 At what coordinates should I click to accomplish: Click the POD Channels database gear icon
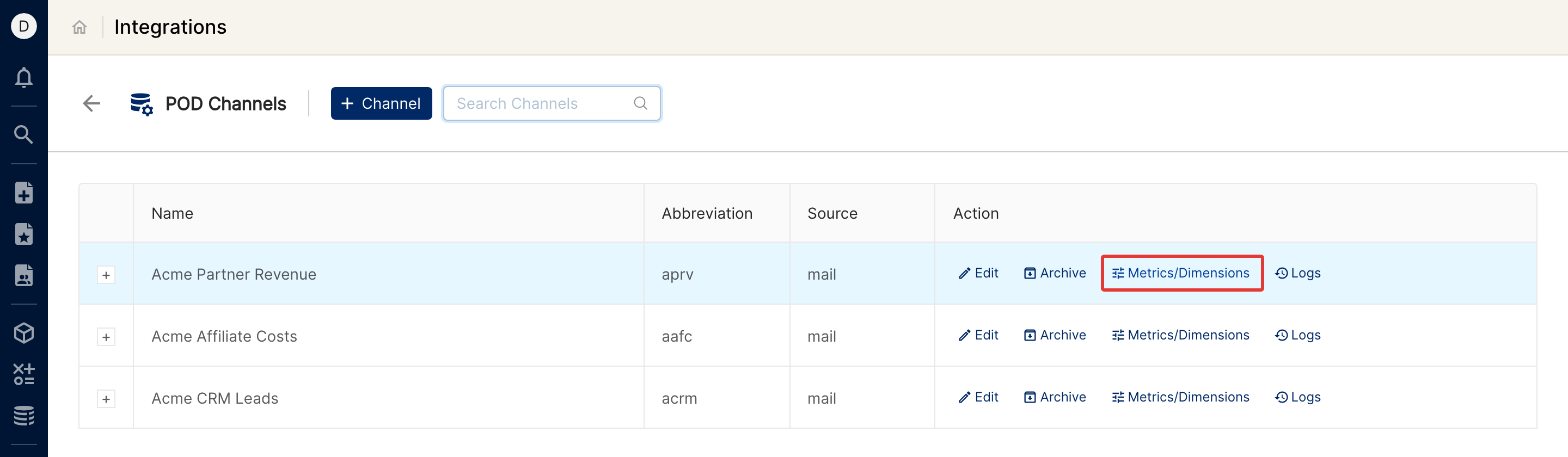(141, 104)
